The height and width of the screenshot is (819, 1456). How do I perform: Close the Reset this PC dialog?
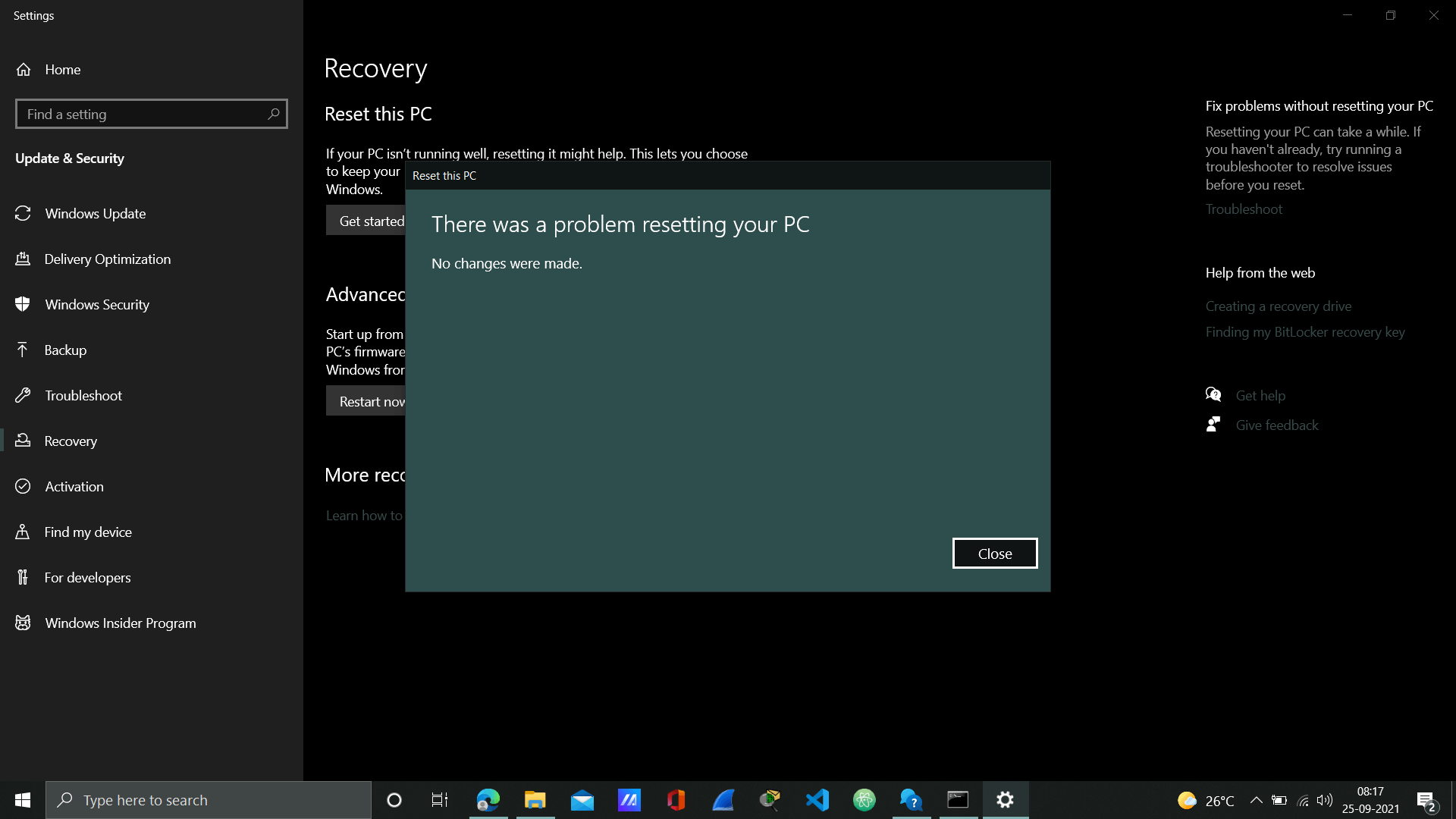pos(994,554)
